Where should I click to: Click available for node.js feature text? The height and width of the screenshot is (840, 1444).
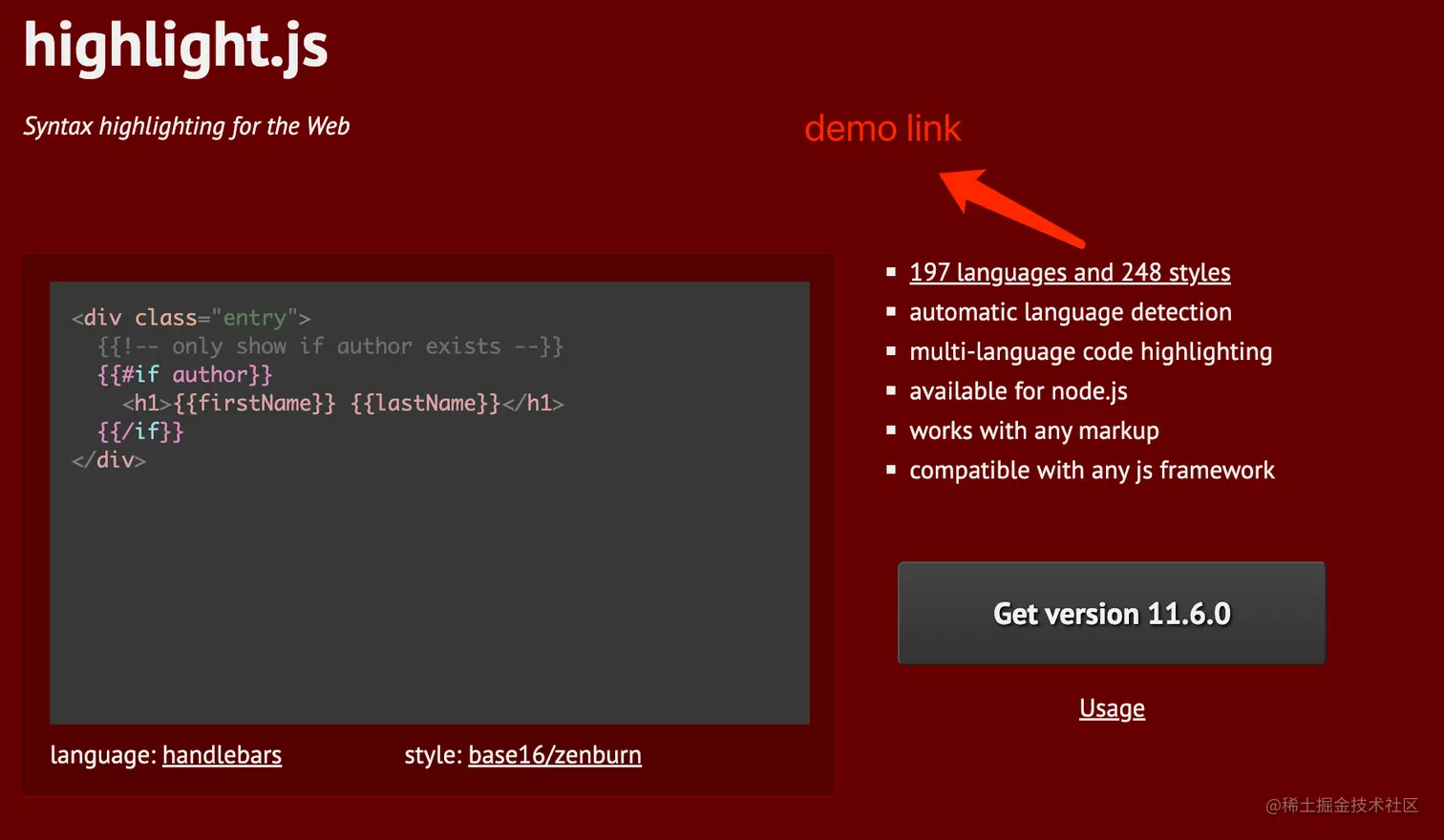tap(1018, 391)
